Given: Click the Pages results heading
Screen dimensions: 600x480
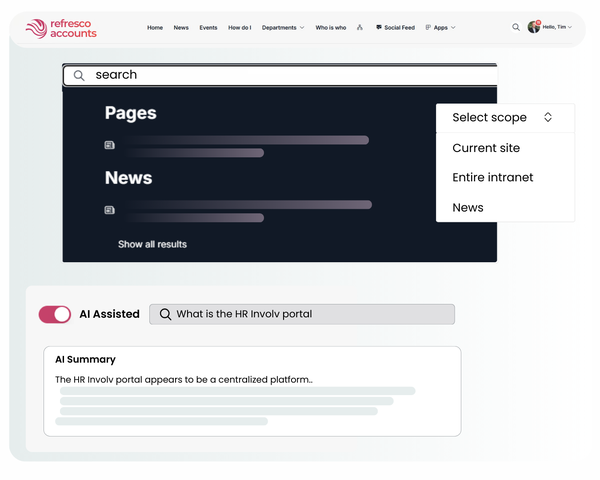Looking at the screenshot, I should pyautogui.click(x=130, y=113).
